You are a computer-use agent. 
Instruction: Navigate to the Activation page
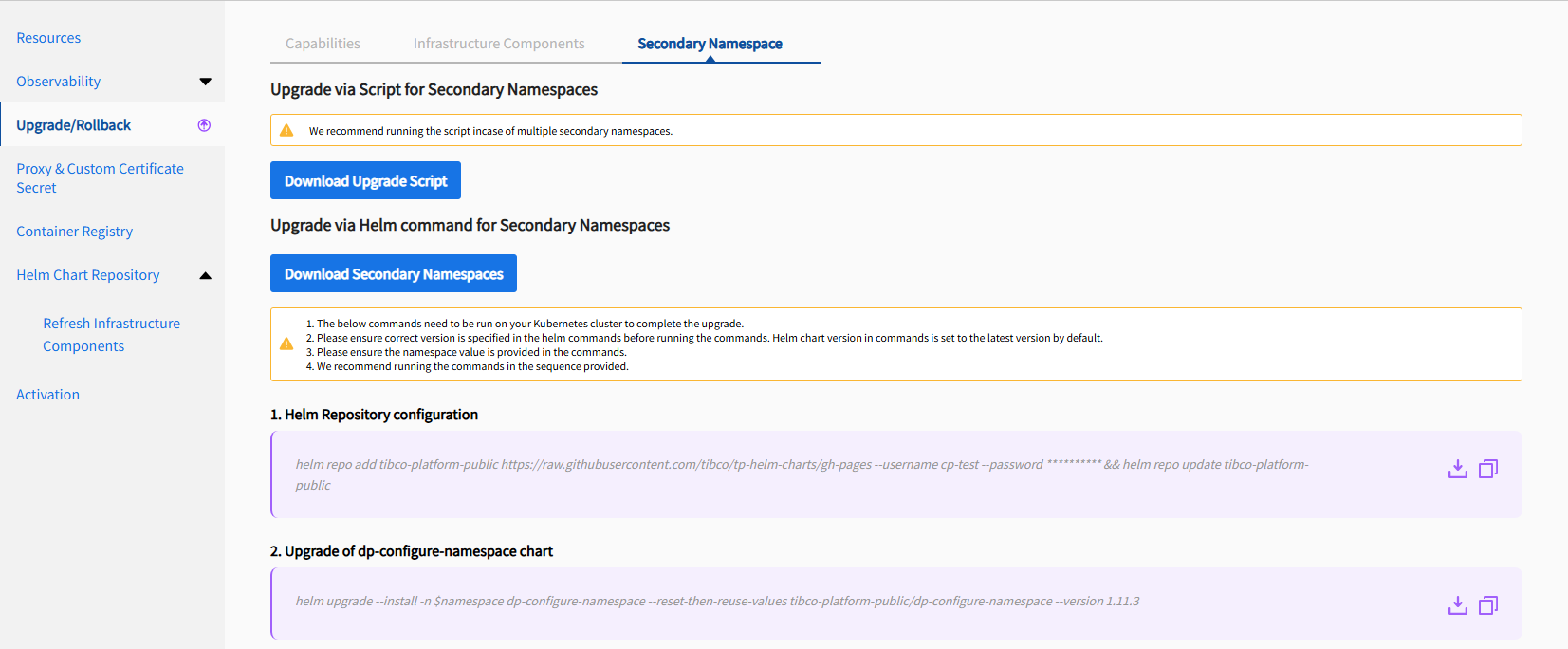point(47,395)
